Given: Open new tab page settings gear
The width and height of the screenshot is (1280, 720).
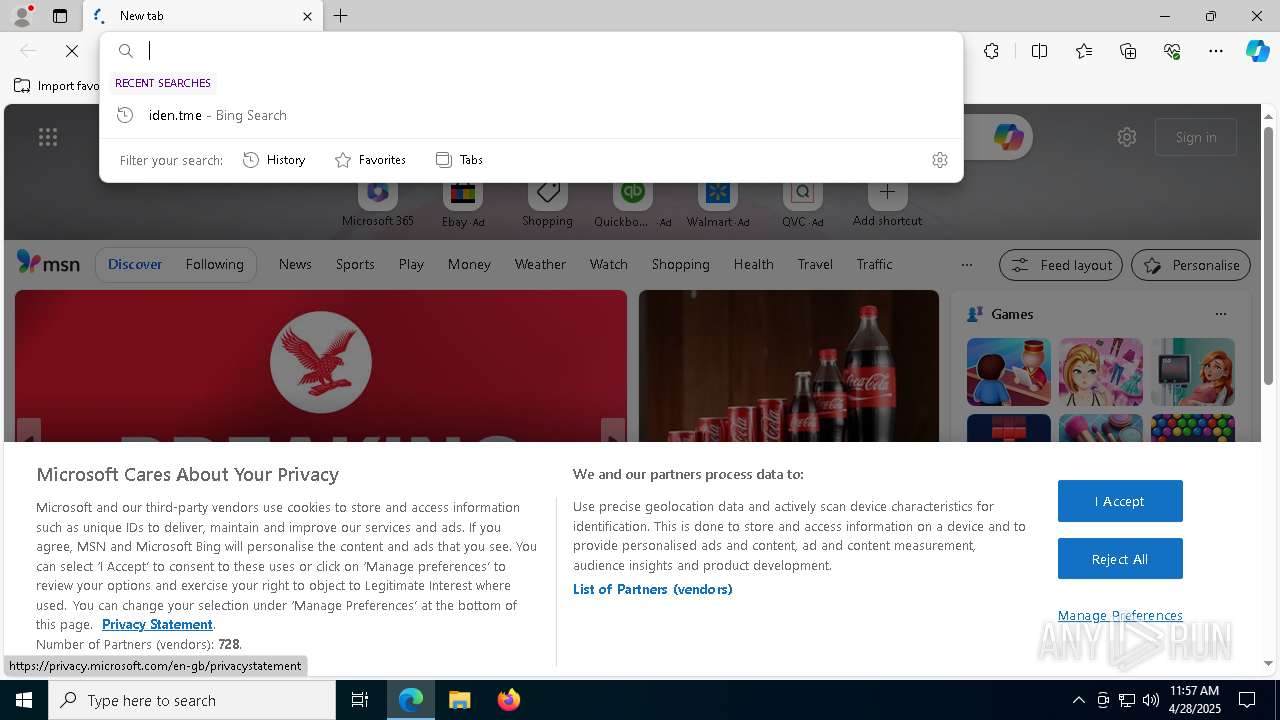Looking at the screenshot, I should (x=1127, y=137).
